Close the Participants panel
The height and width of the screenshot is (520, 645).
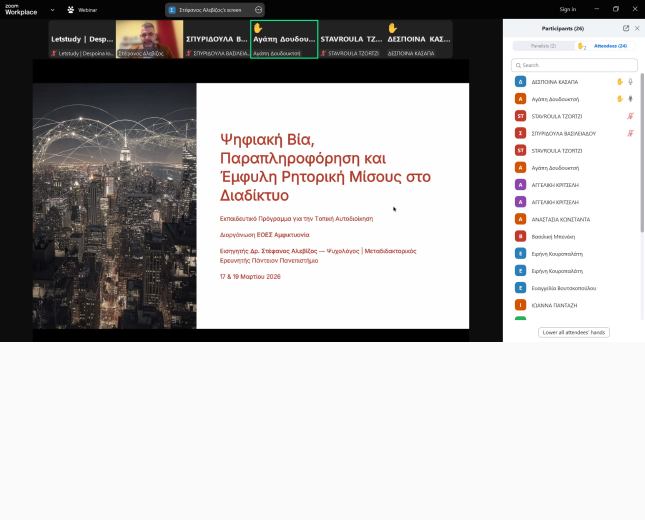pos(637,28)
